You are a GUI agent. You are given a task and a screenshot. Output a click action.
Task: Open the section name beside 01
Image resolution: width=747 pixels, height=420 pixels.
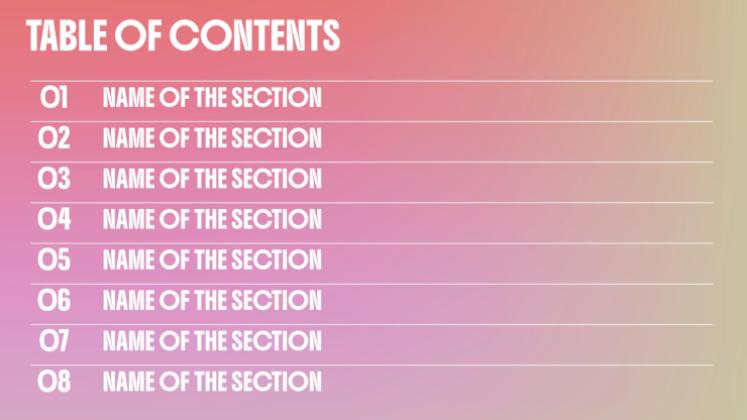coord(212,98)
